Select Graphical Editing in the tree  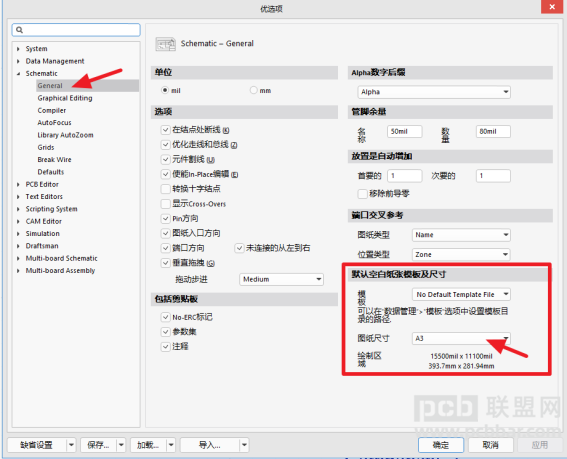(x=65, y=98)
